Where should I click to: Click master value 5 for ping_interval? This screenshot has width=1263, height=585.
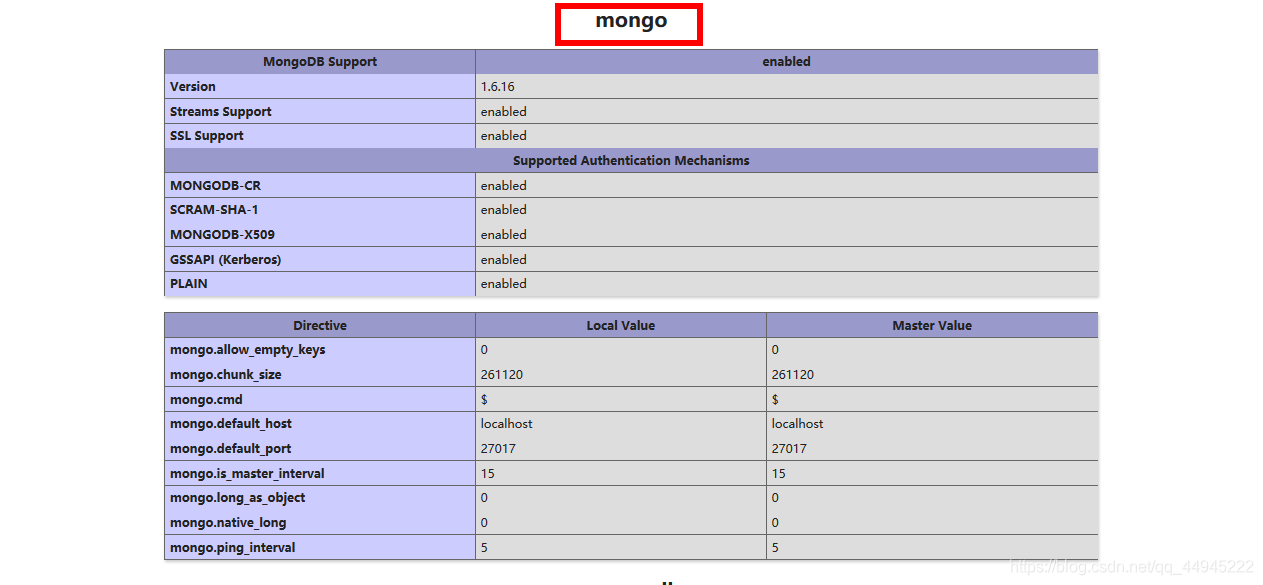pos(775,548)
